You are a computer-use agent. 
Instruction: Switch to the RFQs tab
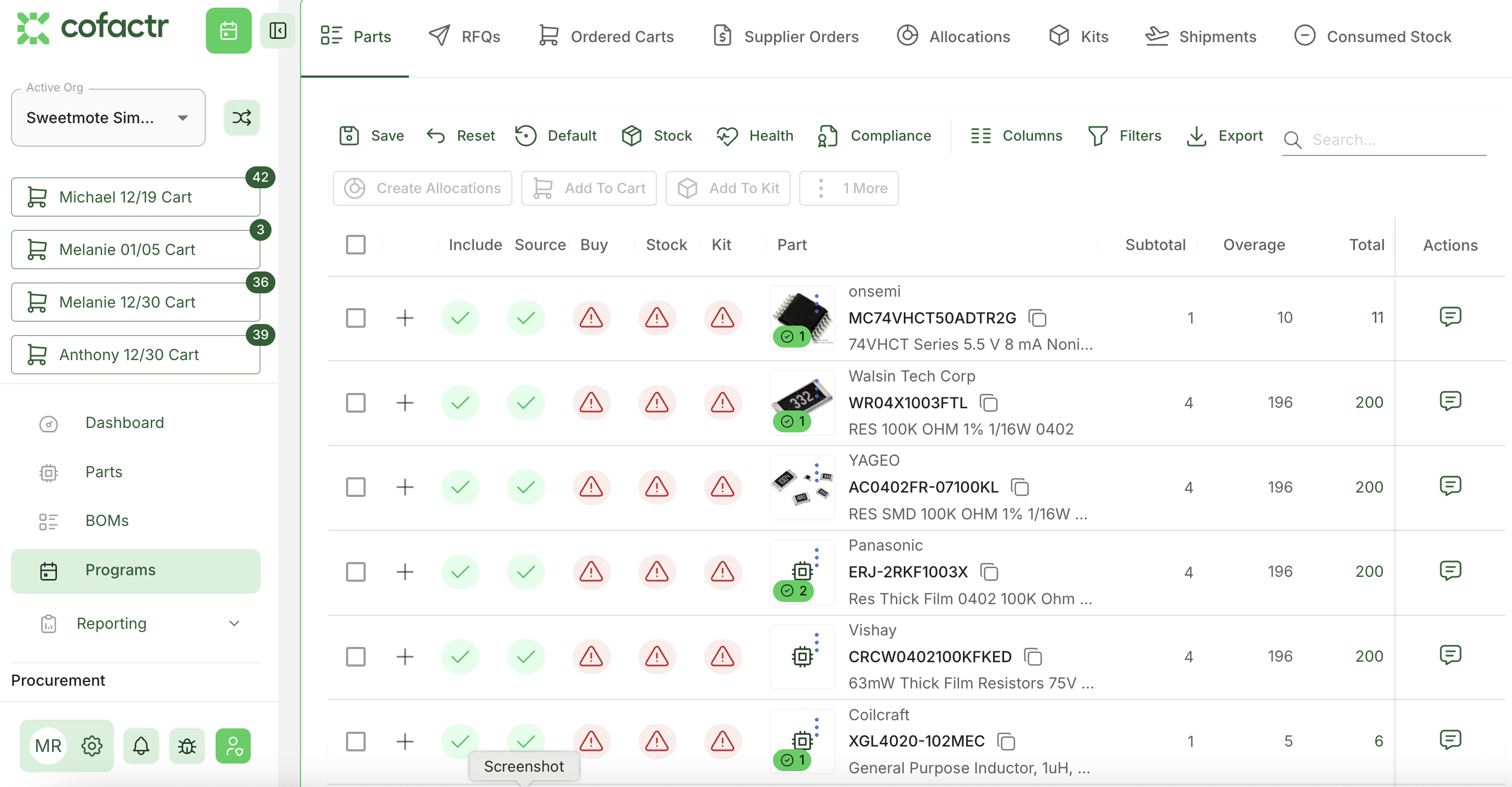[x=464, y=36]
